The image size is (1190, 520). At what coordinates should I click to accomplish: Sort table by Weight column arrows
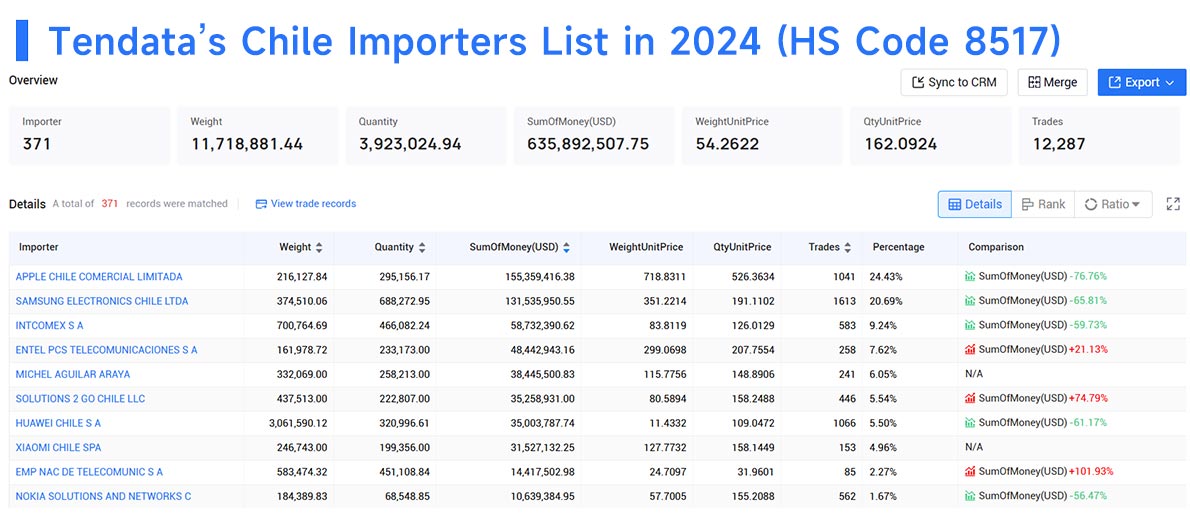click(x=319, y=247)
